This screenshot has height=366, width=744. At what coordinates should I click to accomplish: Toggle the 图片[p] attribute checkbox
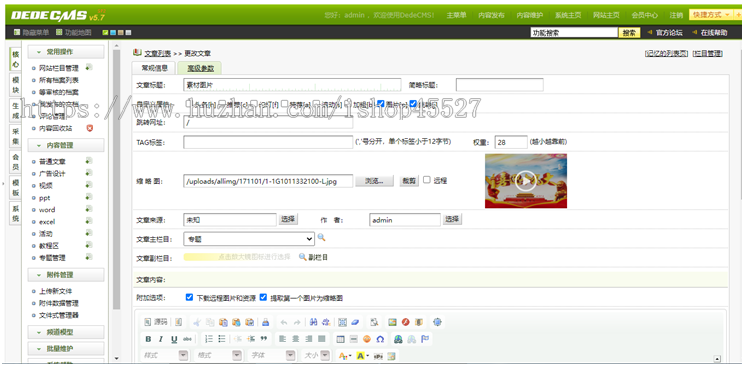pyautogui.click(x=381, y=103)
